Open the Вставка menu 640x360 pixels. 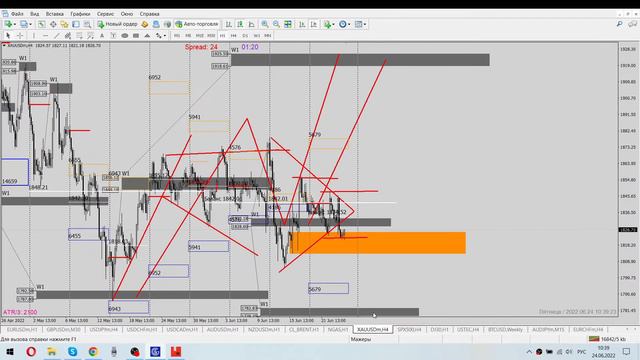(55, 14)
